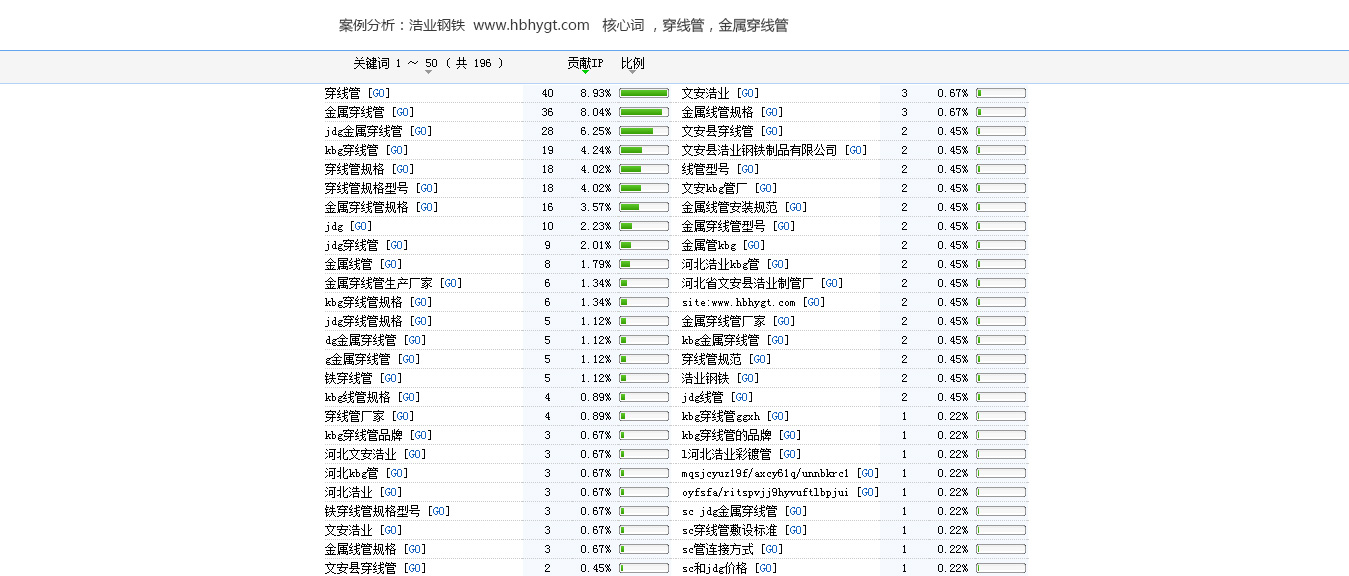
Task: Click the 8.93% ratio bar for 穿线管
Action: click(x=644, y=93)
